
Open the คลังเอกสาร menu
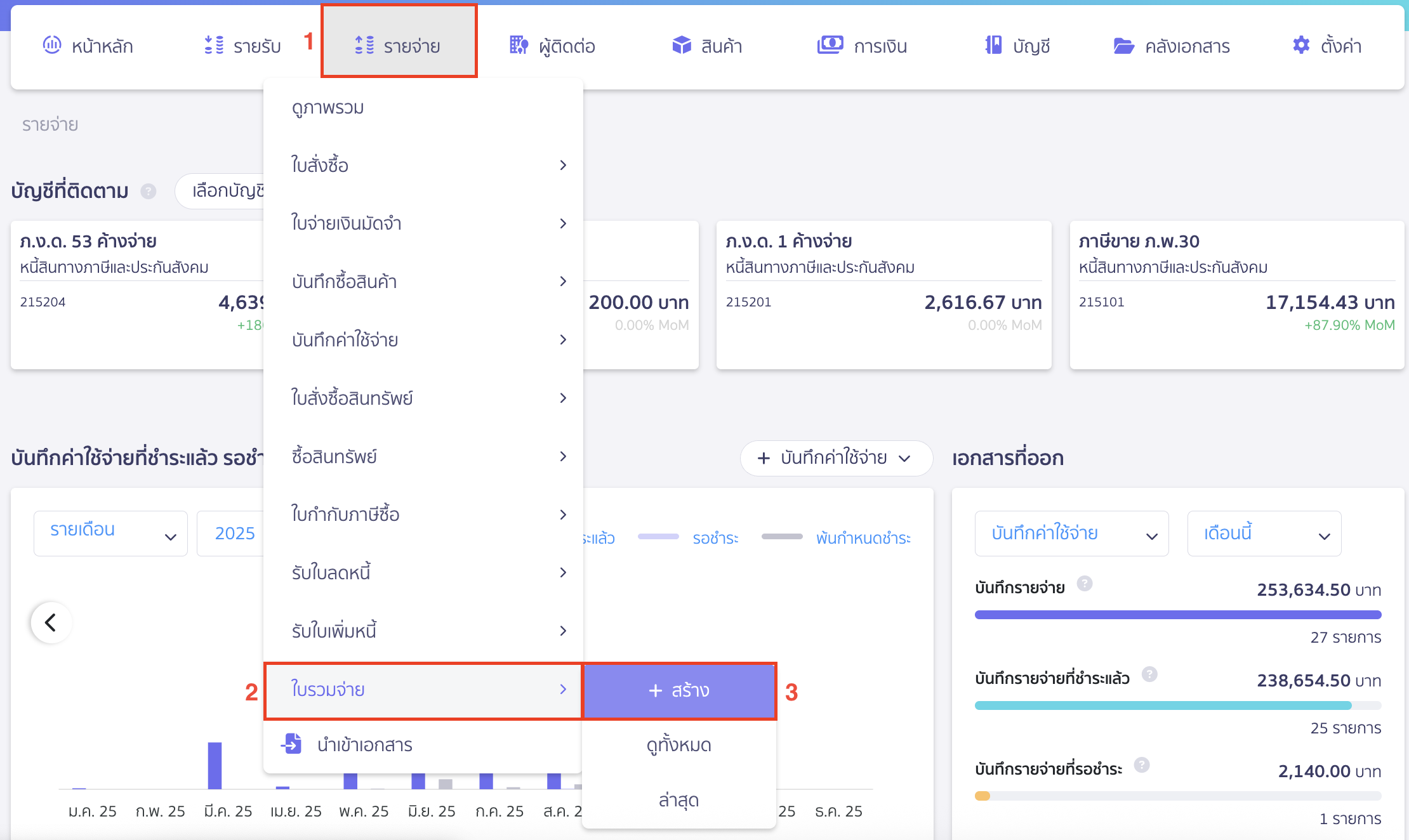click(1172, 46)
